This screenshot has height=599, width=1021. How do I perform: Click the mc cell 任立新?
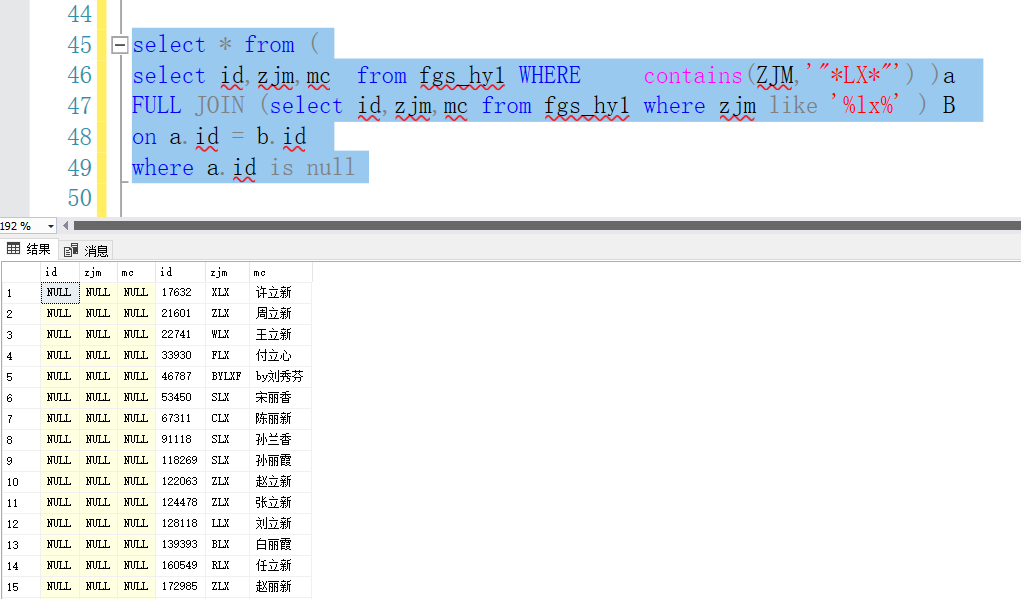(281, 566)
